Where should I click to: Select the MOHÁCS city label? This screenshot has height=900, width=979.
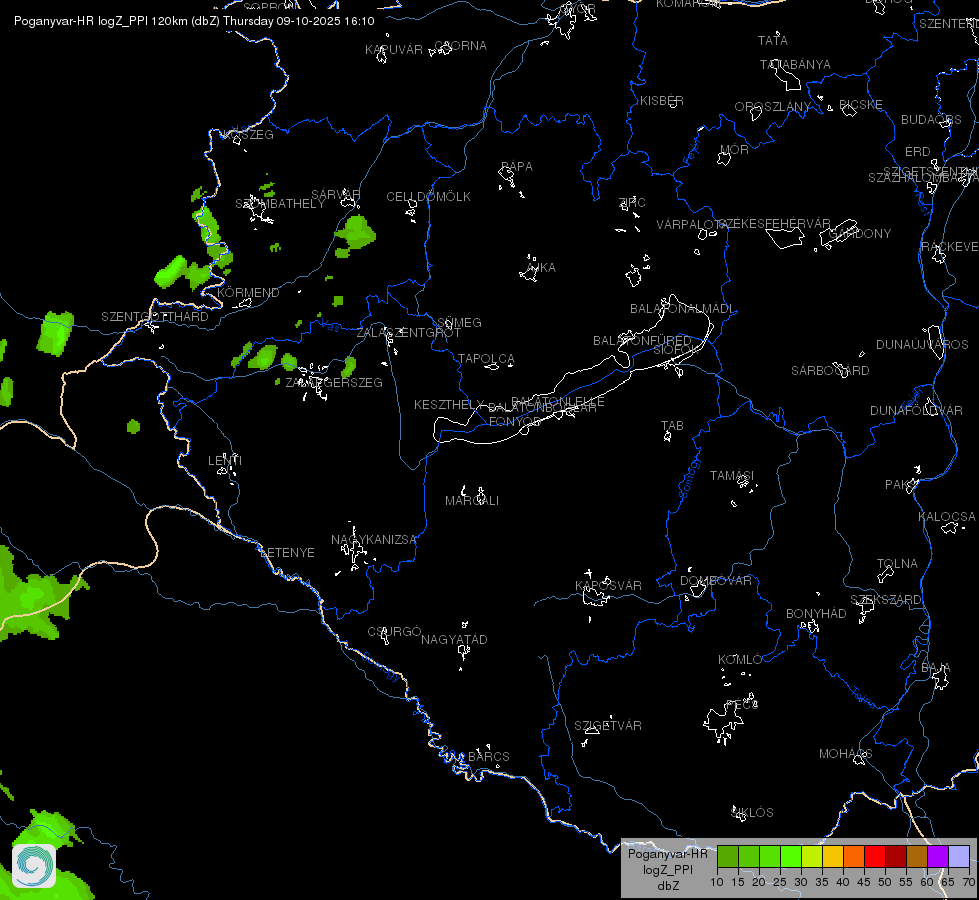point(845,754)
